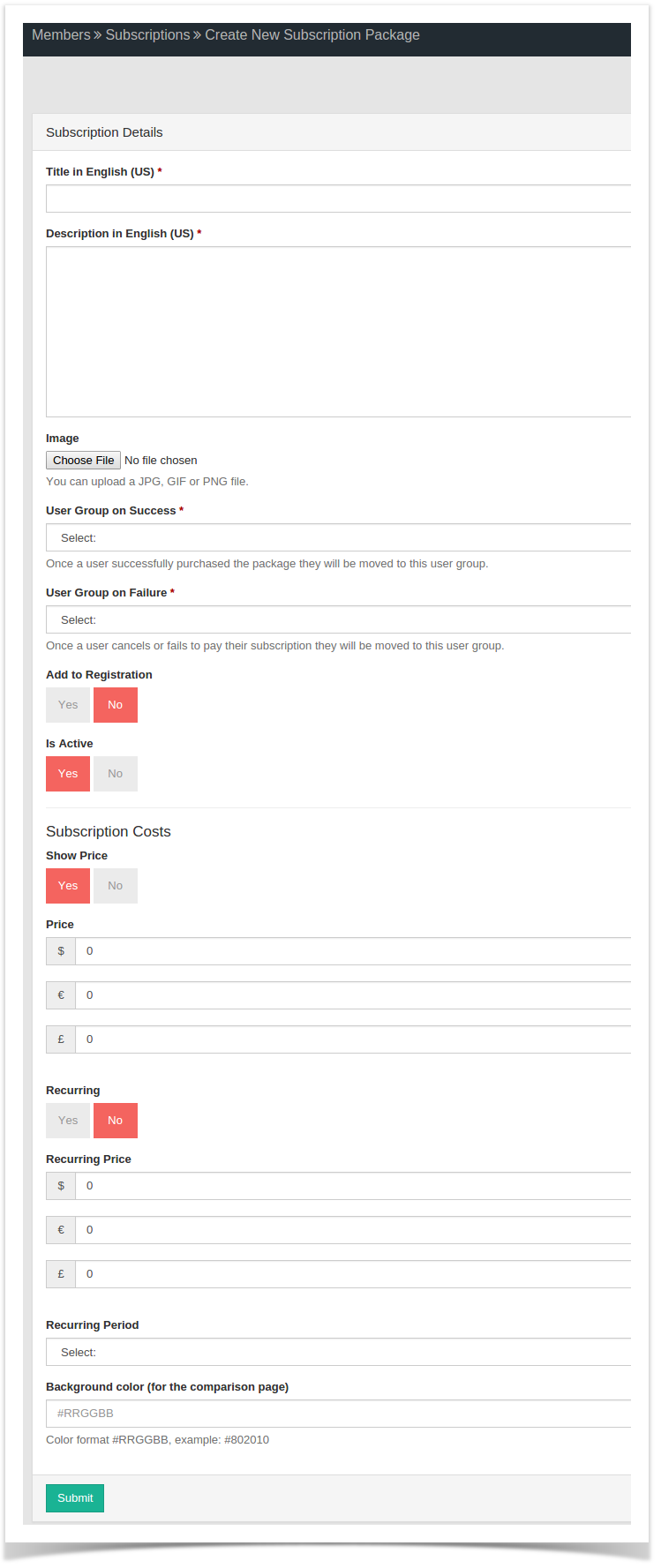The height and width of the screenshot is (1568, 661).
Task: Click the Choose File button for Image
Action: (83, 461)
